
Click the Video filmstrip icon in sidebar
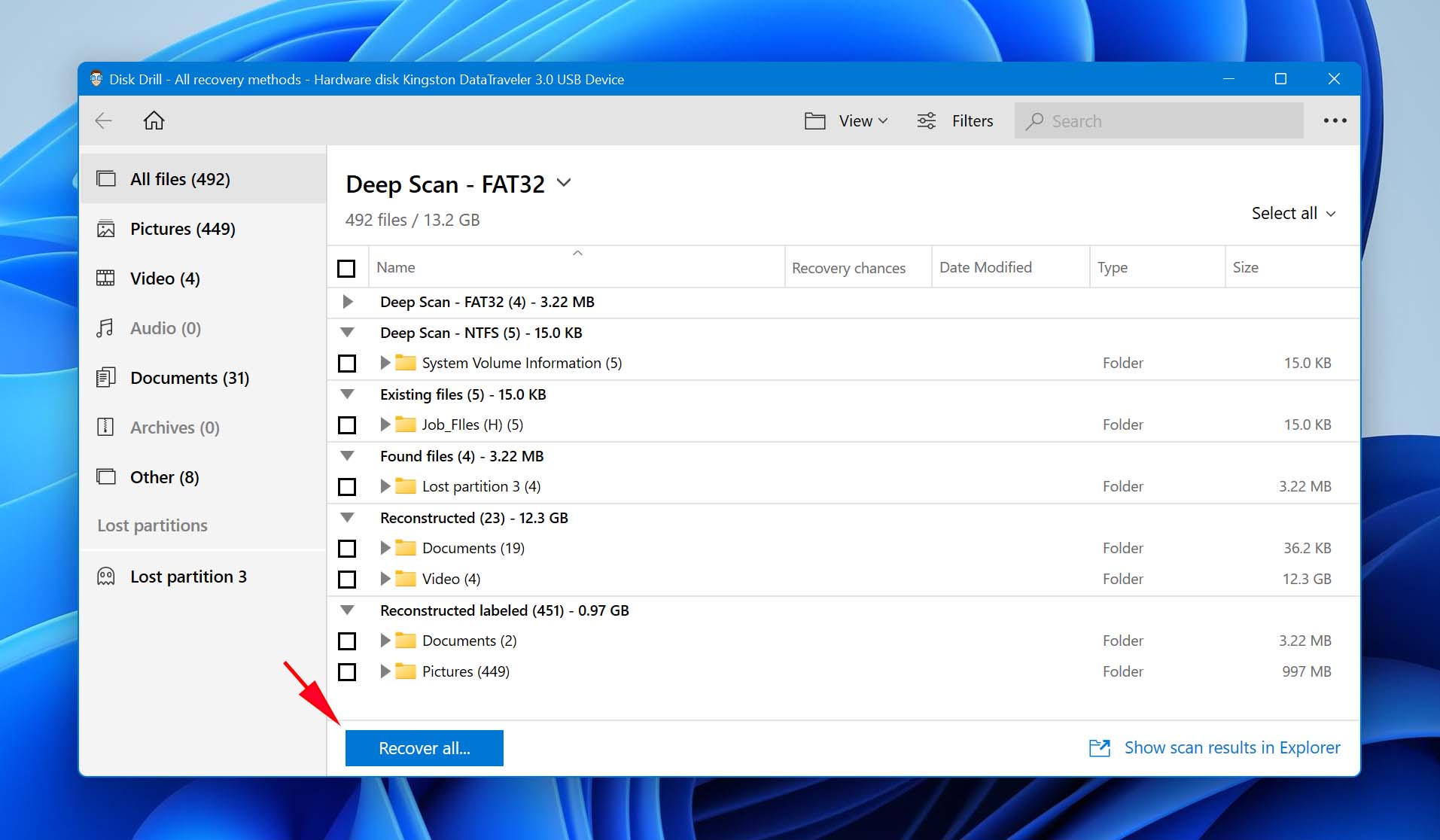[x=106, y=278]
